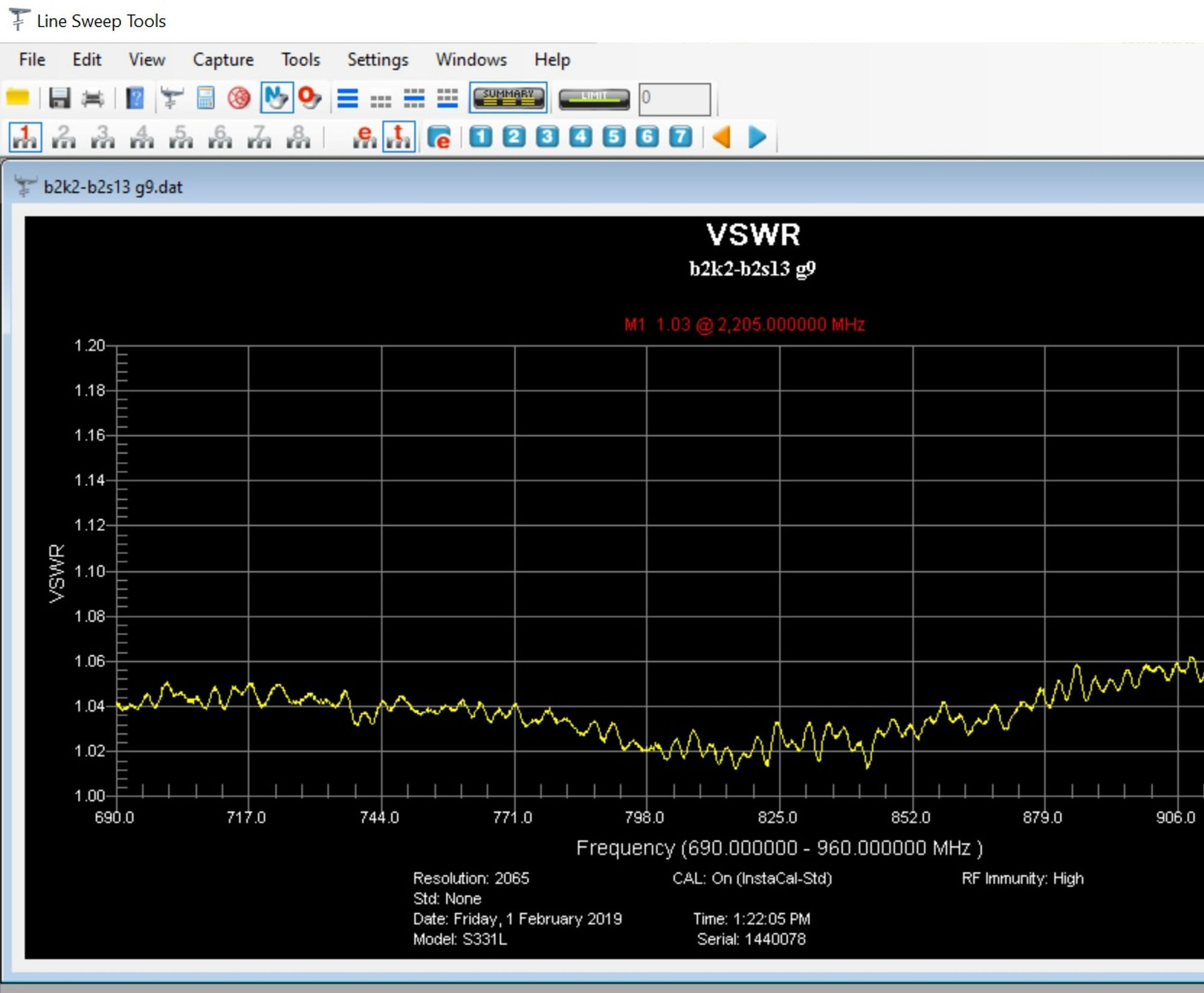1204x993 pixels.
Task: Click the blue help book icon
Action: [135, 98]
